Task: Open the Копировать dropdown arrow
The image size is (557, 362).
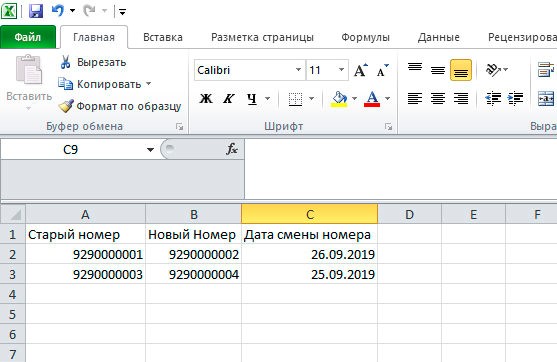Action: point(148,84)
